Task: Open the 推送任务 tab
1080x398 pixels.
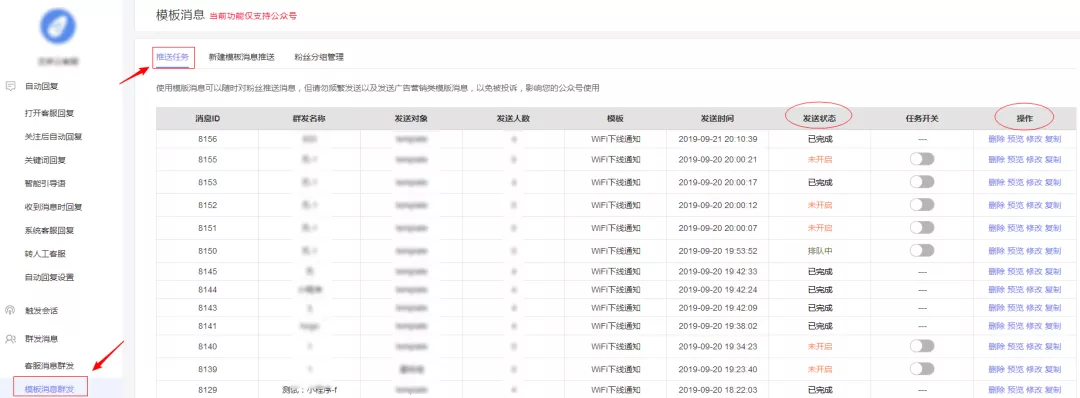Action: tap(173, 57)
